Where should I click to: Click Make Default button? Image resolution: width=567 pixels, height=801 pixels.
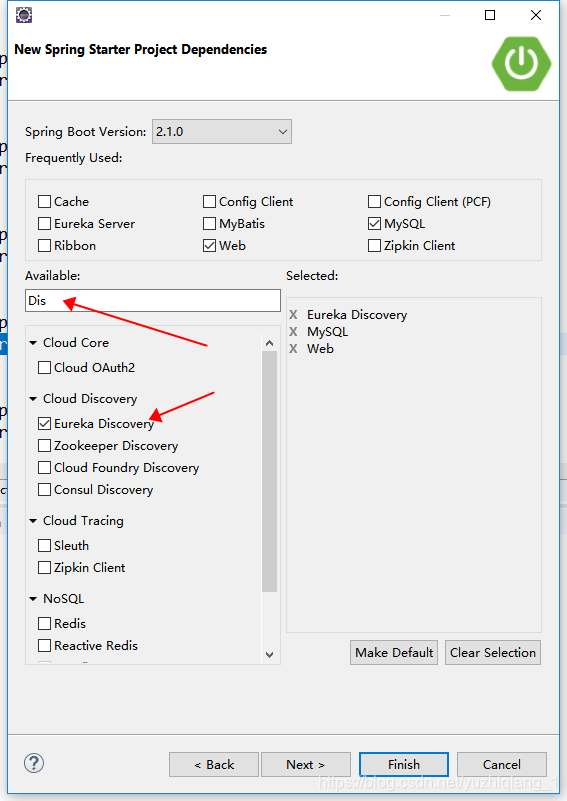click(x=394, y=652)
